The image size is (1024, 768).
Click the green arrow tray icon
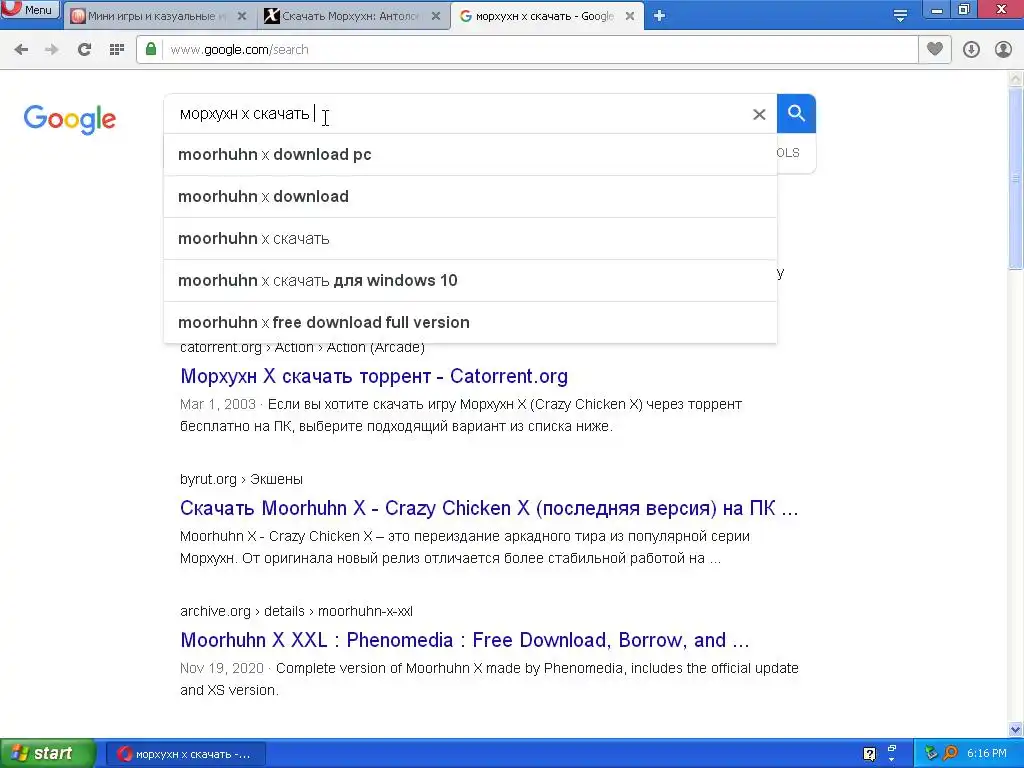click(x=931, y=753)
